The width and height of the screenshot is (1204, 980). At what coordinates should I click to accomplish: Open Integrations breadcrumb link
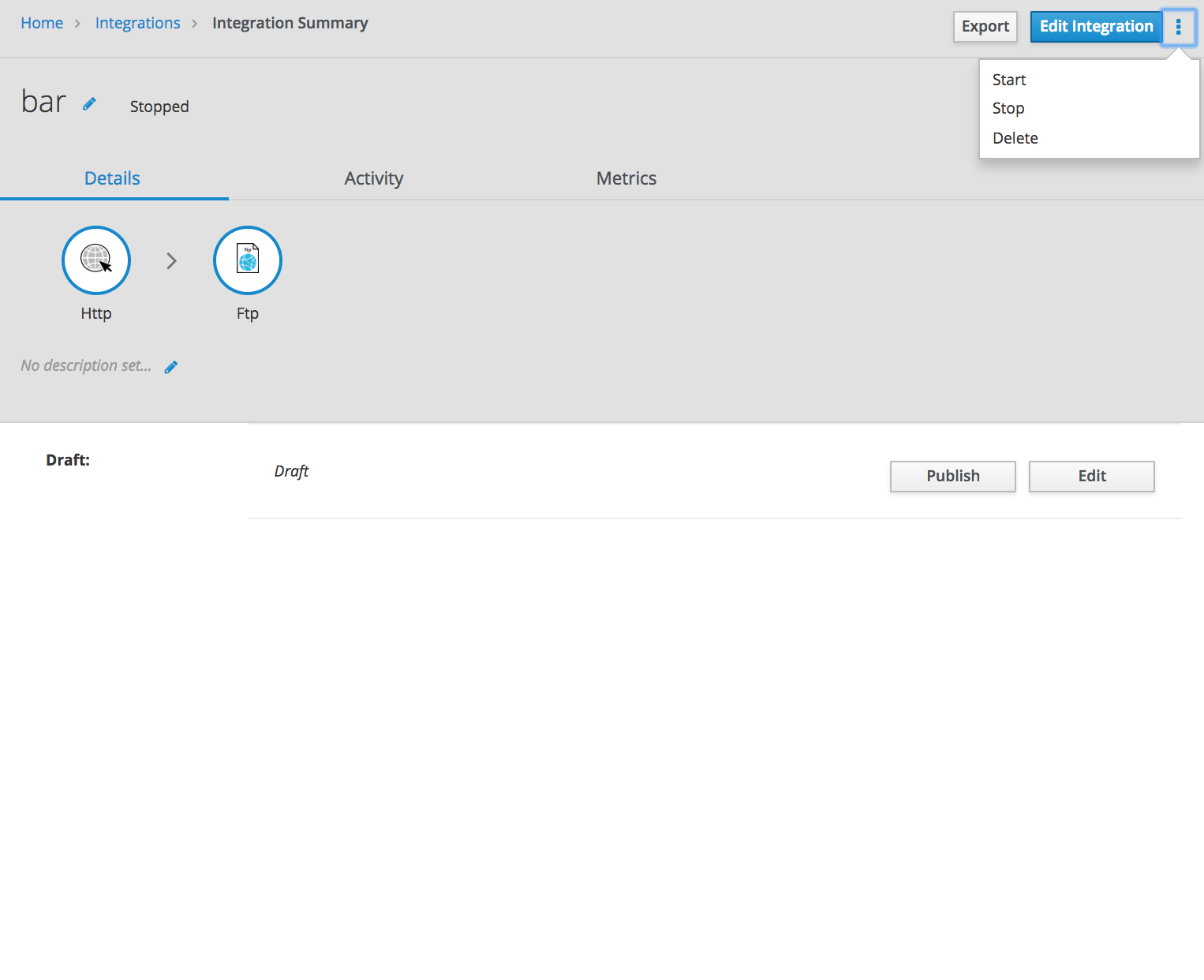click(x=138, y=23)
